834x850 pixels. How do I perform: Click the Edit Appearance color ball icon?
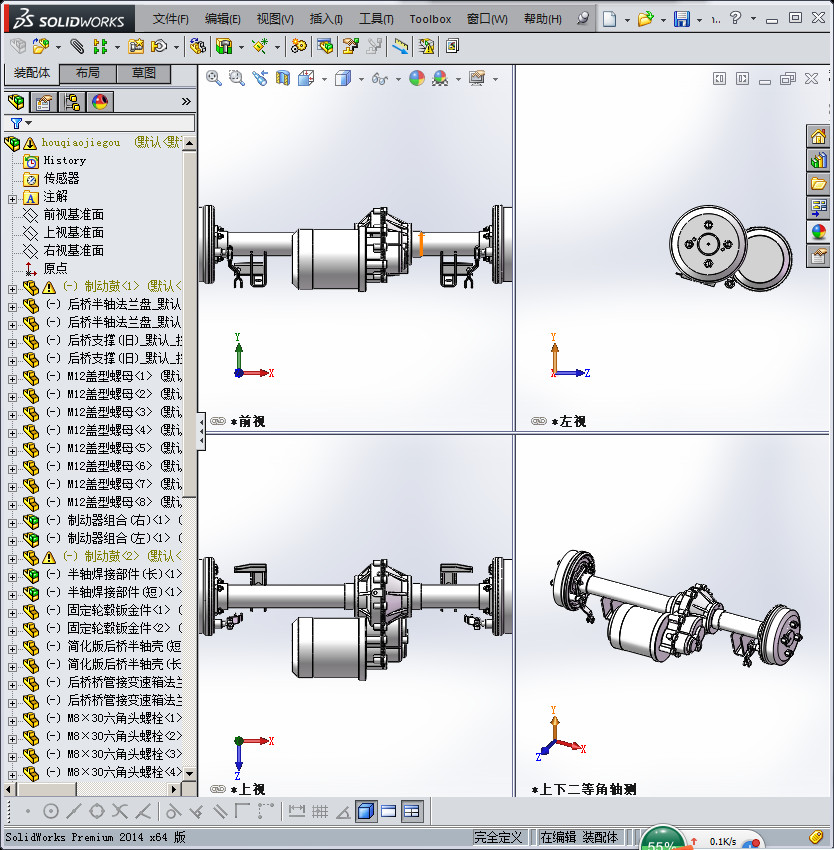click(416, 79)
